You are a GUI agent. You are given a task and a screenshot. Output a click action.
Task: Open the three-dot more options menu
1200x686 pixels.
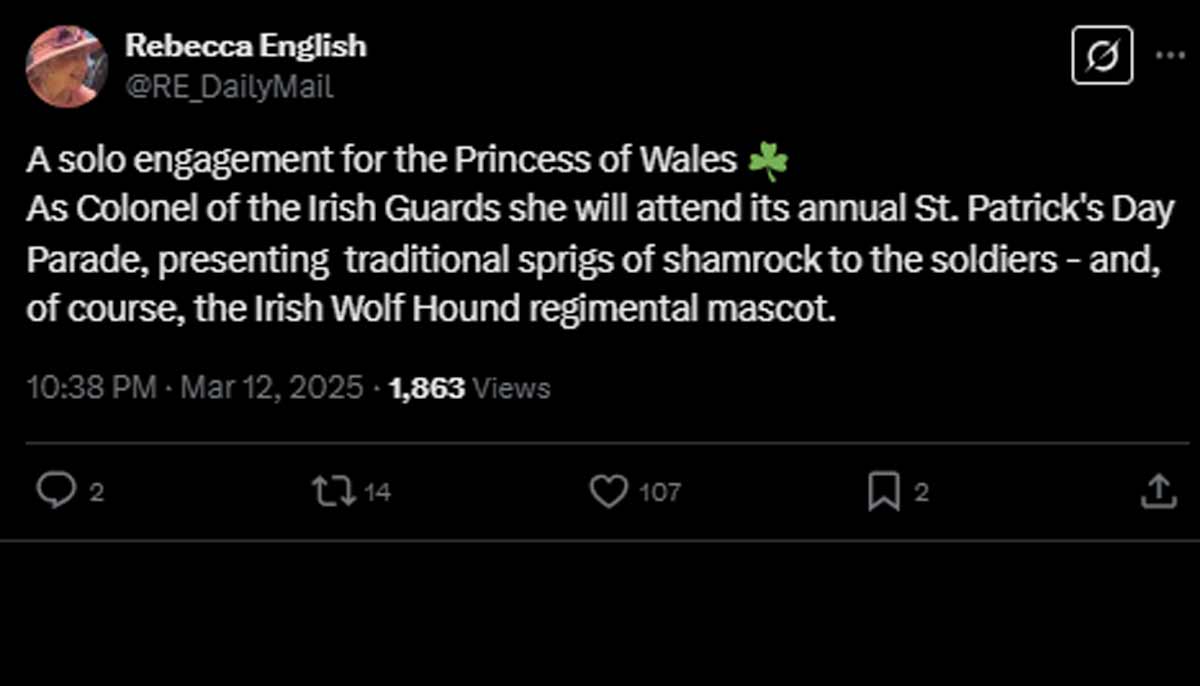(1169, 55)
